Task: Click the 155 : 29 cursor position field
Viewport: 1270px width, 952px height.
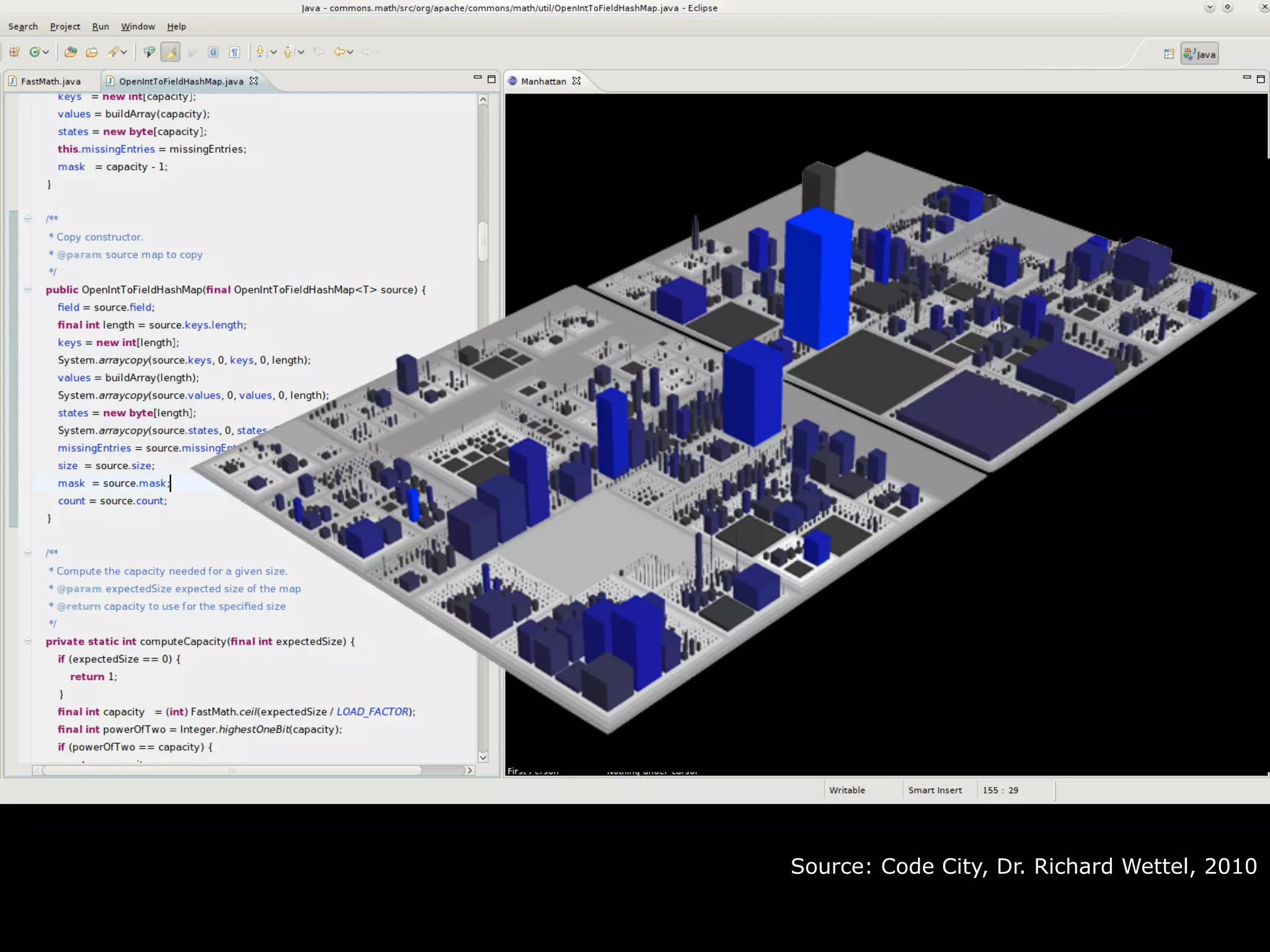Action: tap(1000, 790)
